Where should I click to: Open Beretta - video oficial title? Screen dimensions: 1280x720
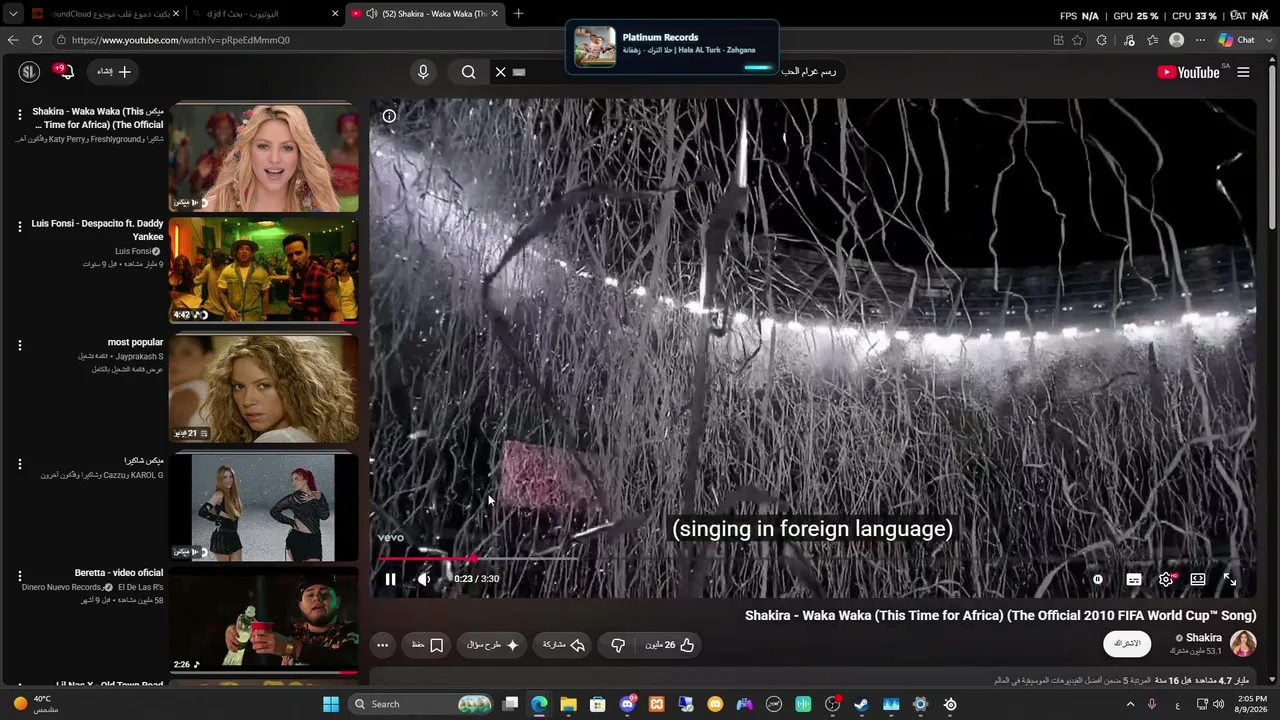[119, 573]
